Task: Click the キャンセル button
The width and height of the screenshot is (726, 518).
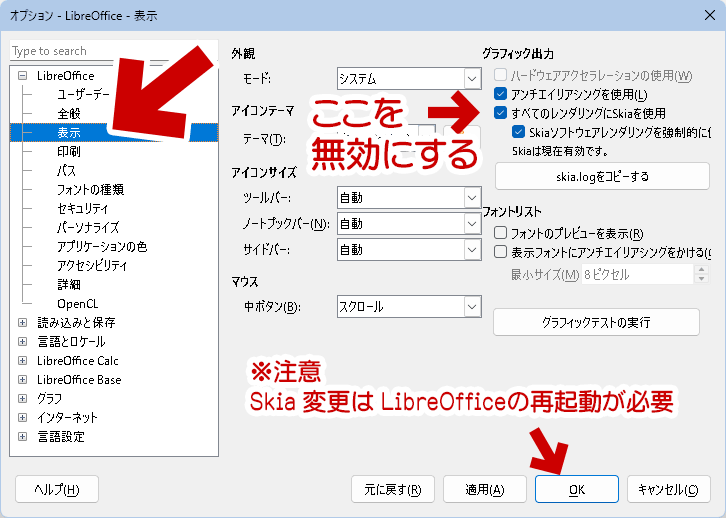Action: pos(669,489)
